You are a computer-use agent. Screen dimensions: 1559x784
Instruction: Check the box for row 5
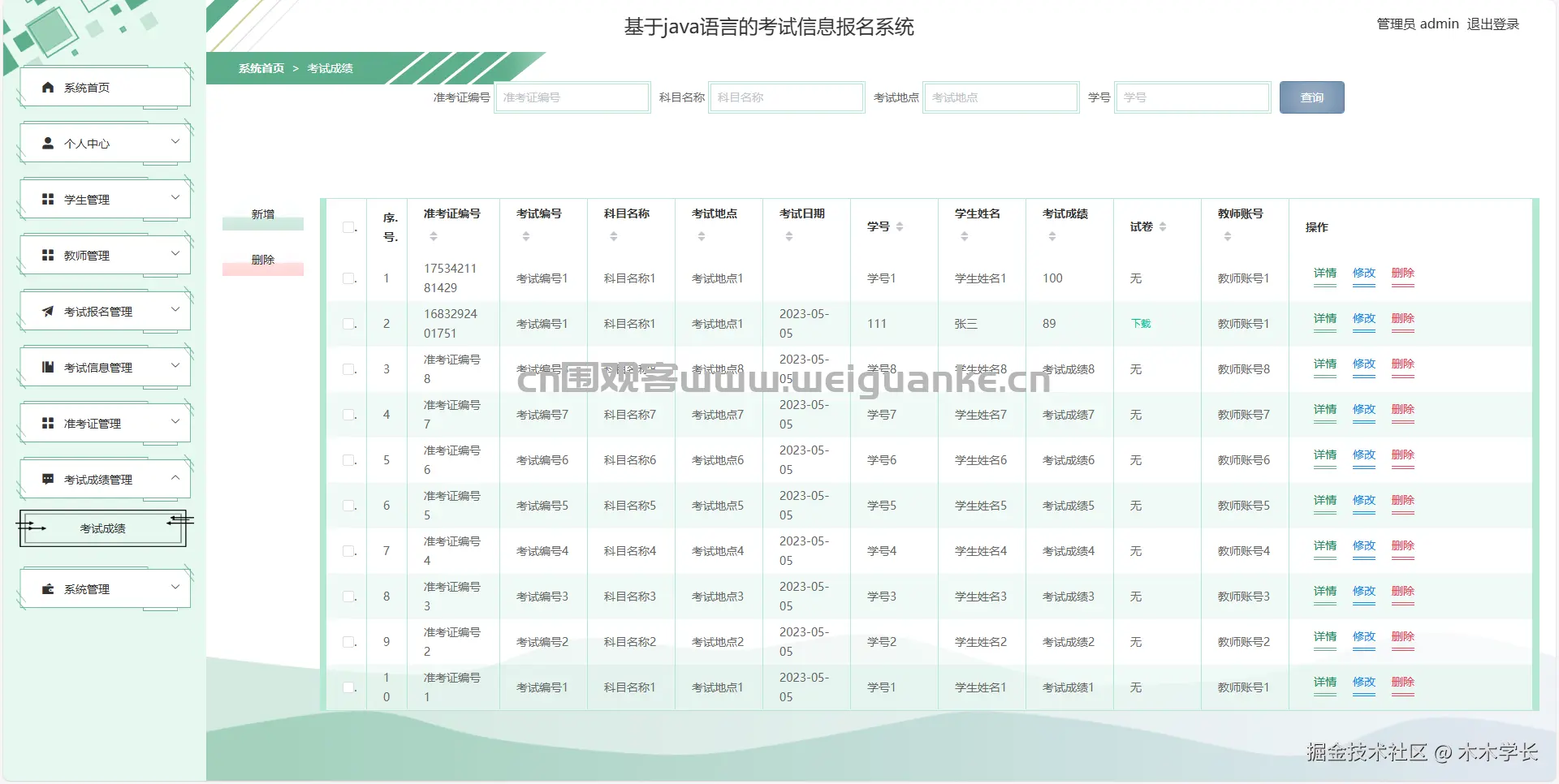(x=348, y=460)
